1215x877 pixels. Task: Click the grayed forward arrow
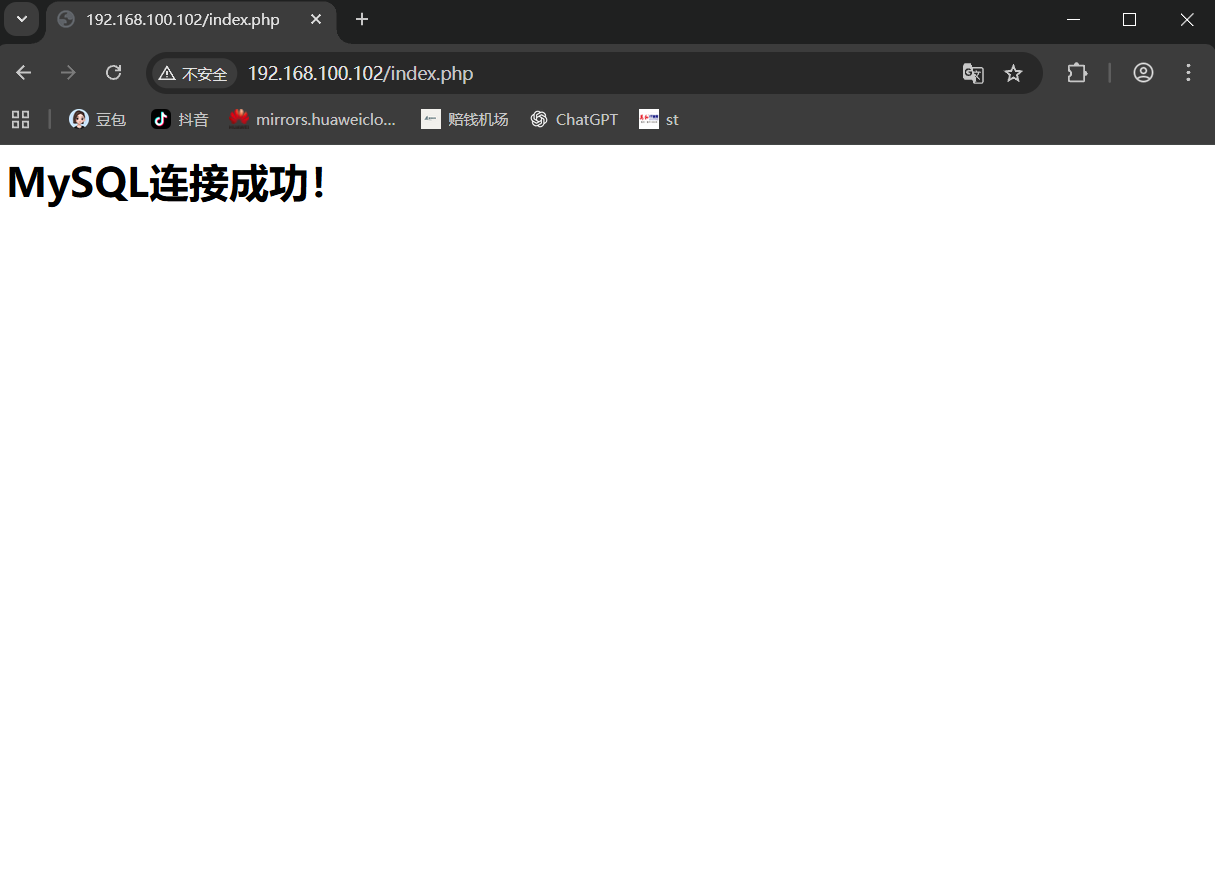tap(68, 72)
